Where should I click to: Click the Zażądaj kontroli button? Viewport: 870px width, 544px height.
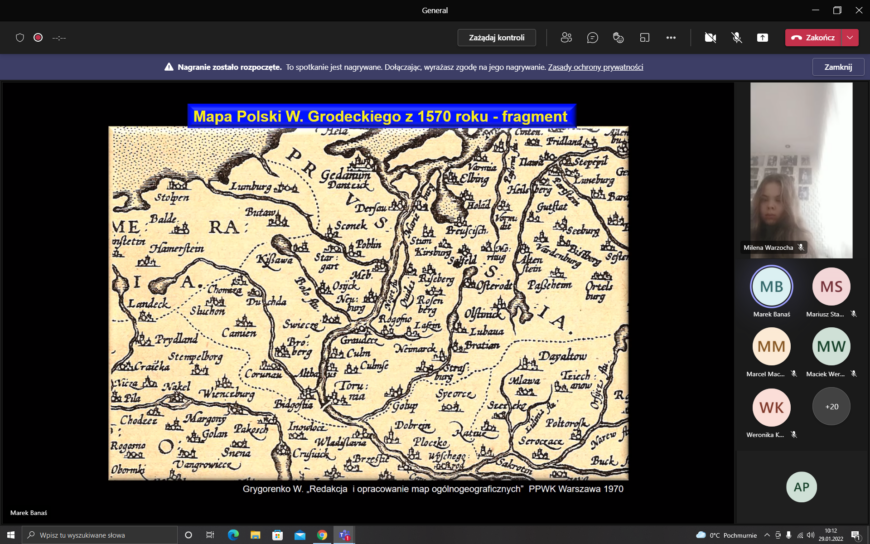tap(497, 38)
